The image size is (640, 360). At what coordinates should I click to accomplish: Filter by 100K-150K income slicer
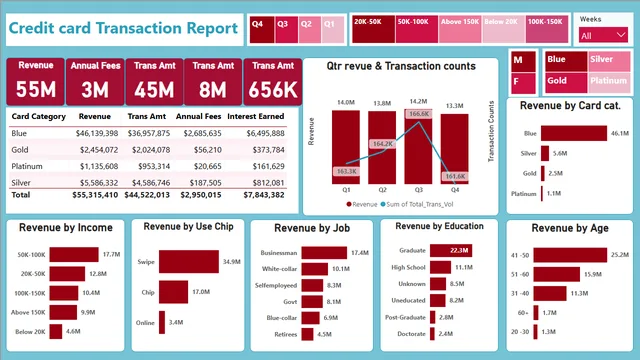pyautogui.click(x=547, y=29)
